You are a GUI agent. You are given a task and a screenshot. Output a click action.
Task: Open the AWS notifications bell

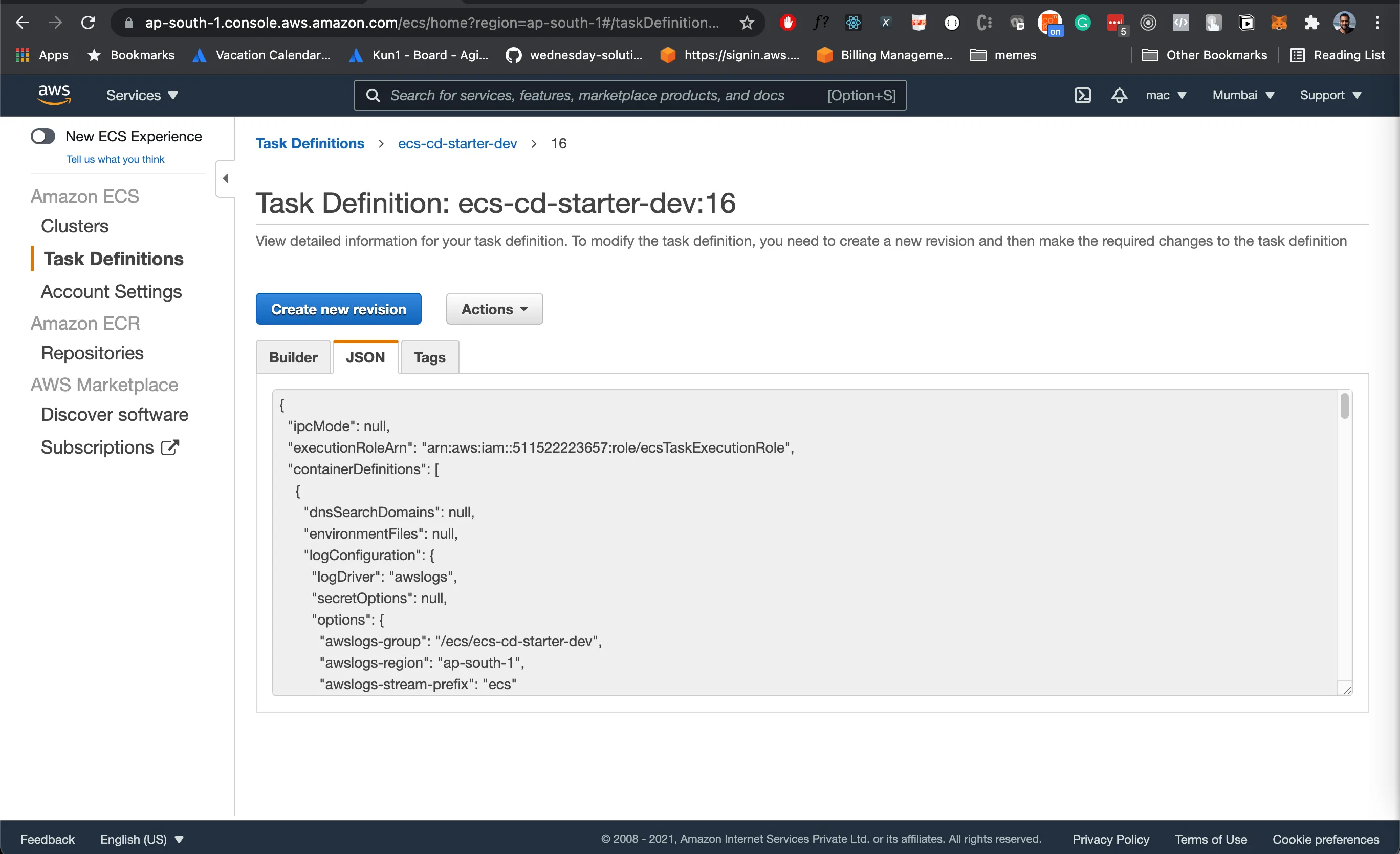(x=1119, y=95)
